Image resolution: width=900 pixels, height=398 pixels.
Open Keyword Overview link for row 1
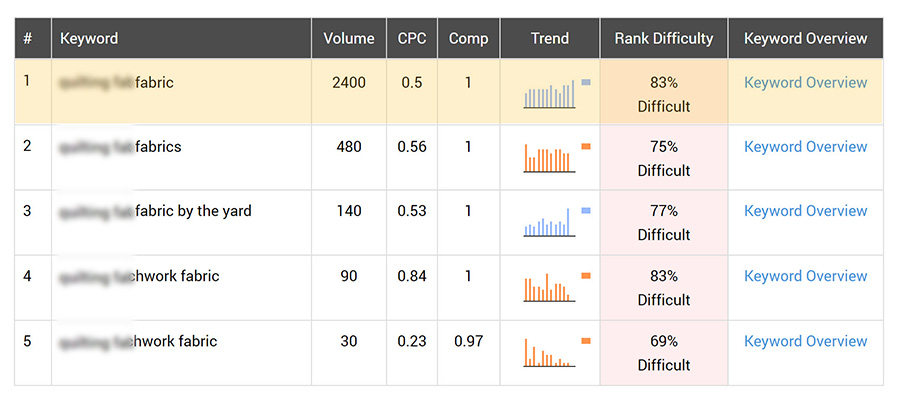[x=805, y=83]
